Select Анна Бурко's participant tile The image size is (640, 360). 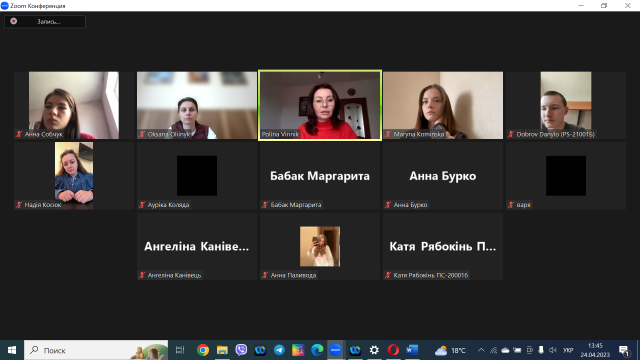443,176
